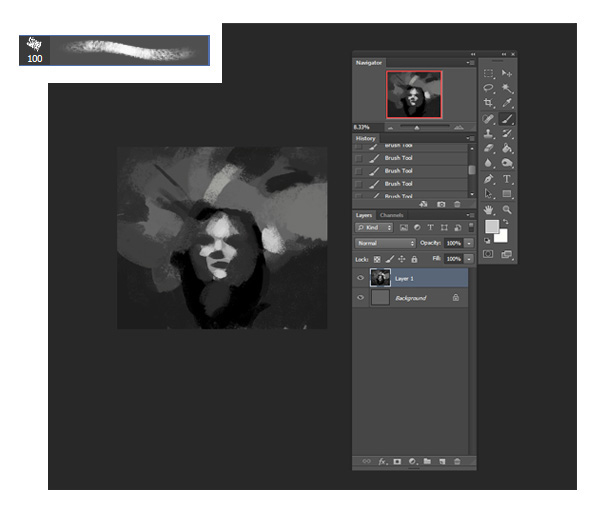Delete current state in History panel
Viewport: 600px width, 519px height.
pyautogui.click(x=457, y=204)
